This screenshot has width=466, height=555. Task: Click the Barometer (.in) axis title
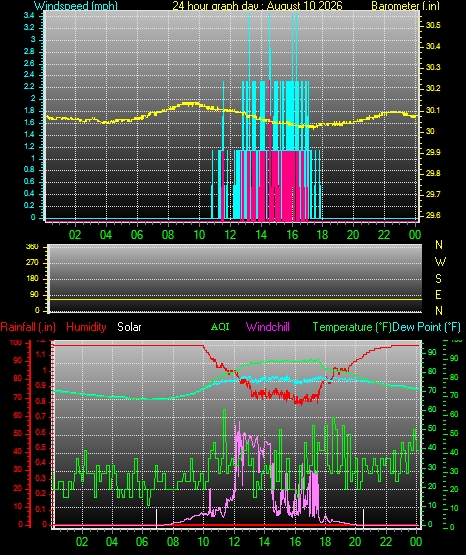coord(405,6)
